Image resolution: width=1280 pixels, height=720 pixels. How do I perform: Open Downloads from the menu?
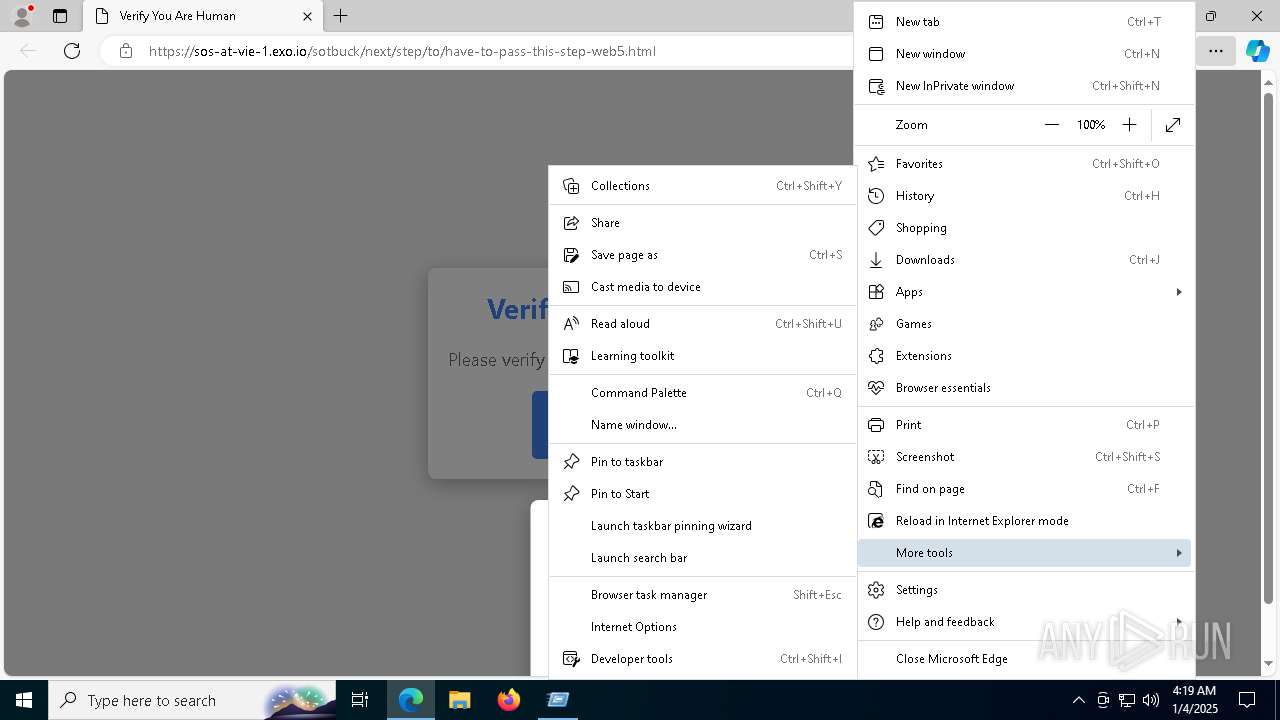[1024, 260]
